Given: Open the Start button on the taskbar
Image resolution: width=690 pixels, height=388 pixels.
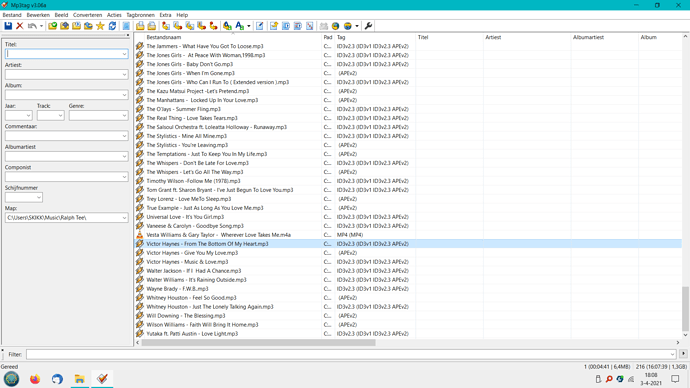Looking at the screenshot, I should (x=11, y=379).
